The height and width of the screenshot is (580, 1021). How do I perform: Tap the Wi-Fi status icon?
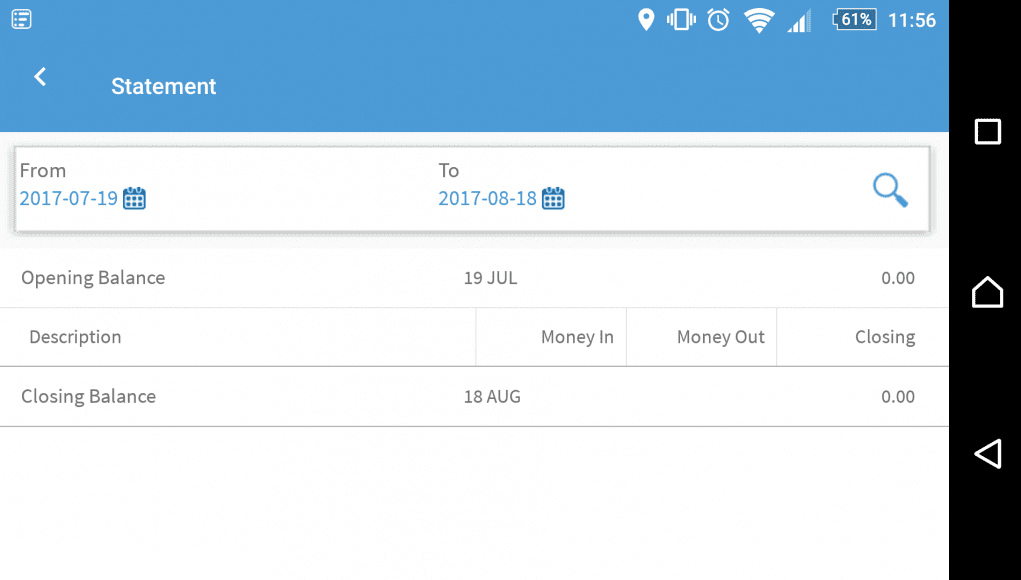pyautogui.click(x=759, y=20)
